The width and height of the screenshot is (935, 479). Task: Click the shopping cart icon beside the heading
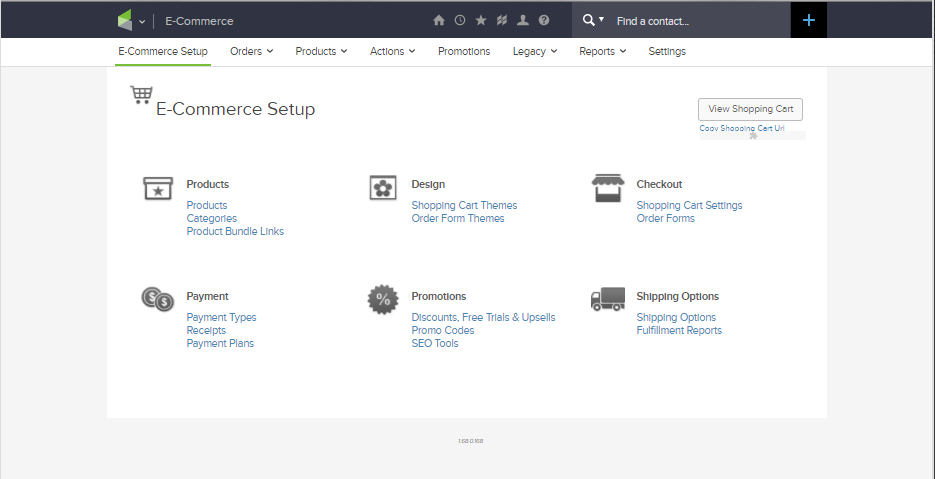click(141, 95)
